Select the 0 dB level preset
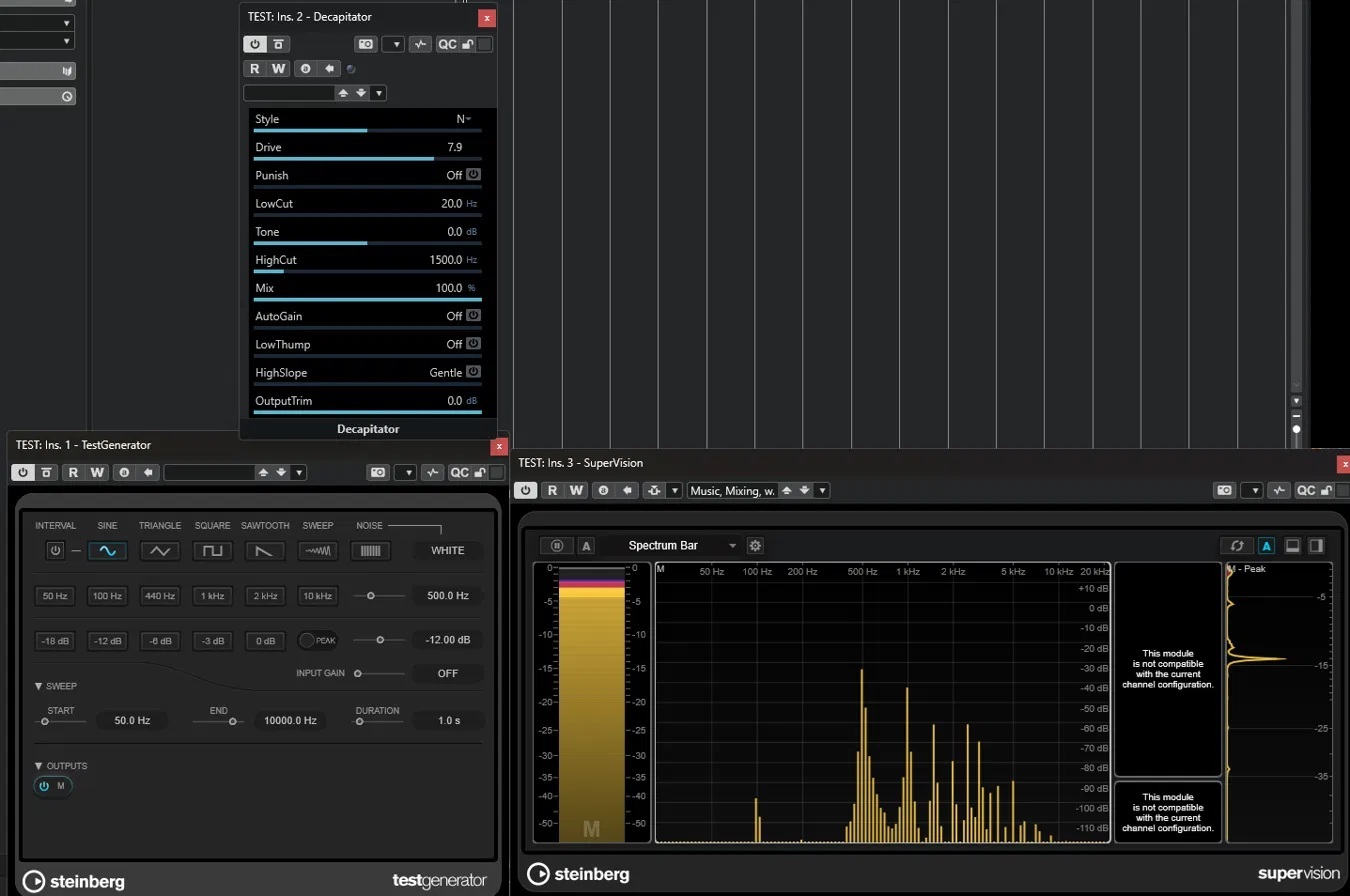Screen dimensions: 1350x896 [x=265, y=641]
